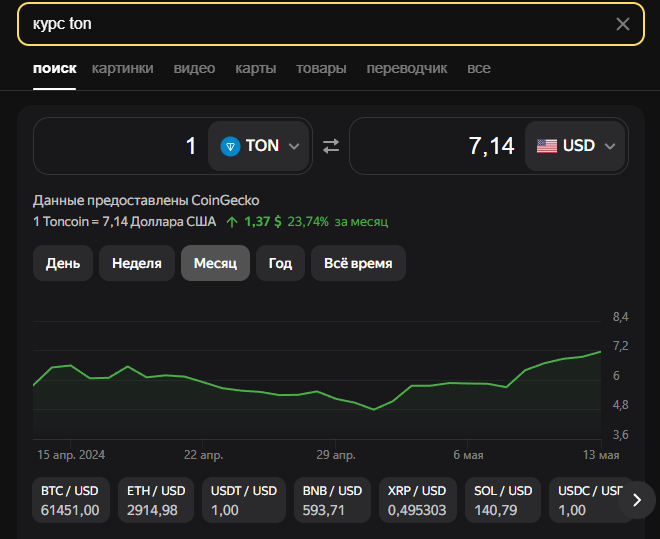Screen dimensions: 660x539
Task: Show the 'День' chart period
Action: [63, 263]
